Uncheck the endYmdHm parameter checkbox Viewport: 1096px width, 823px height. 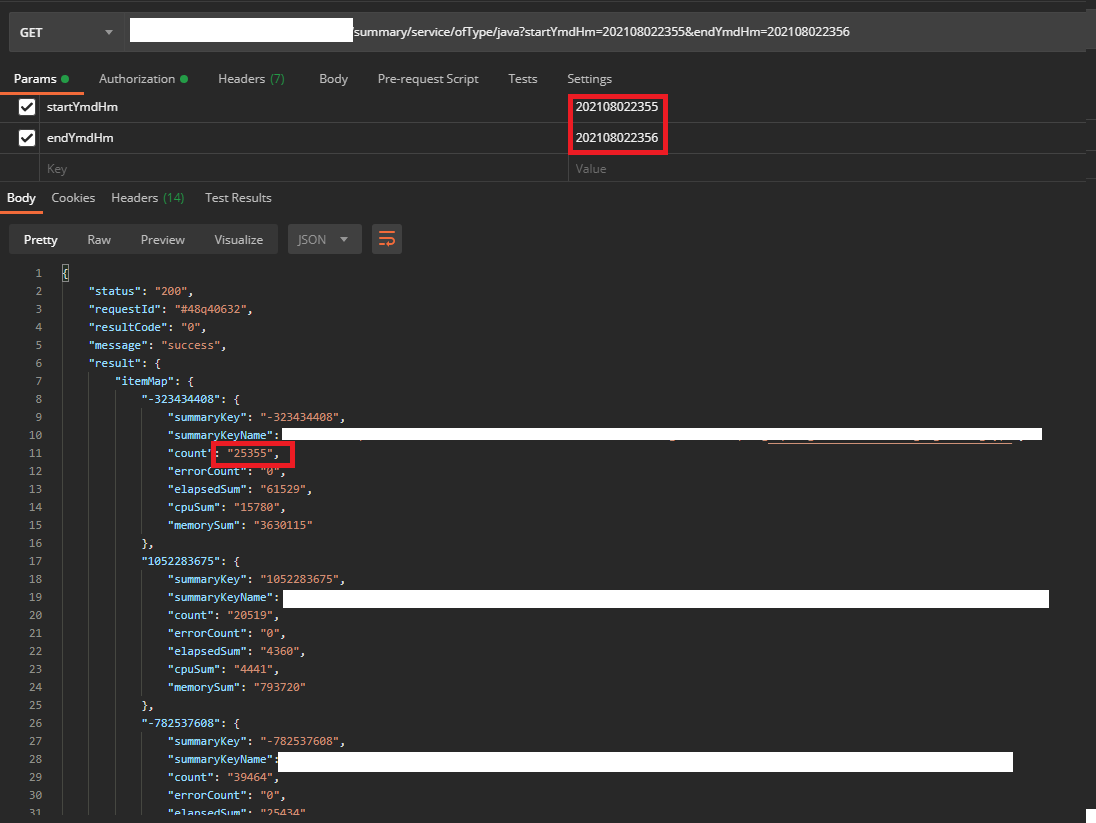click(27, 138)
